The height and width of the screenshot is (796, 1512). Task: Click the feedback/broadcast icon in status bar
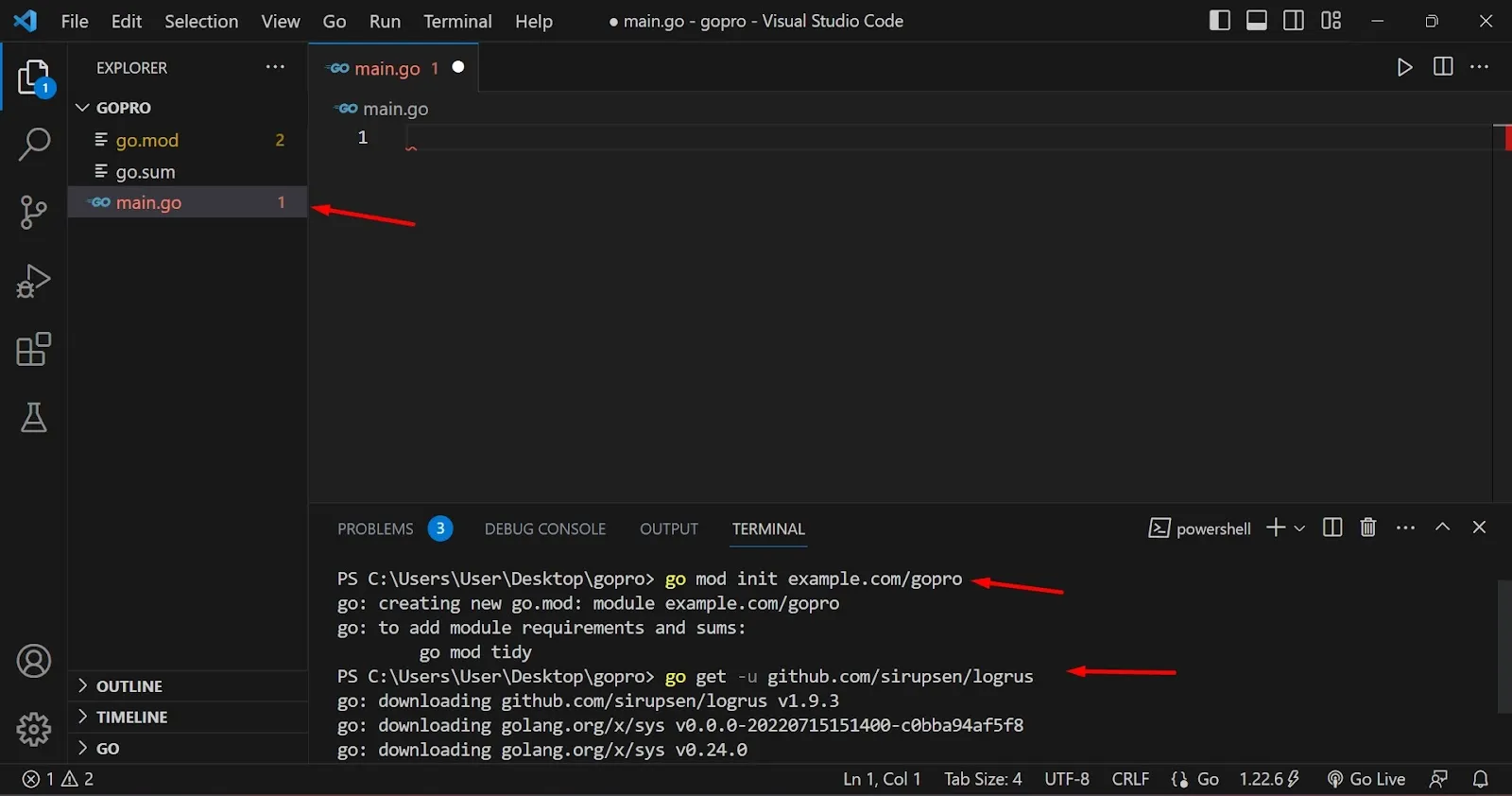(1438, 779)
